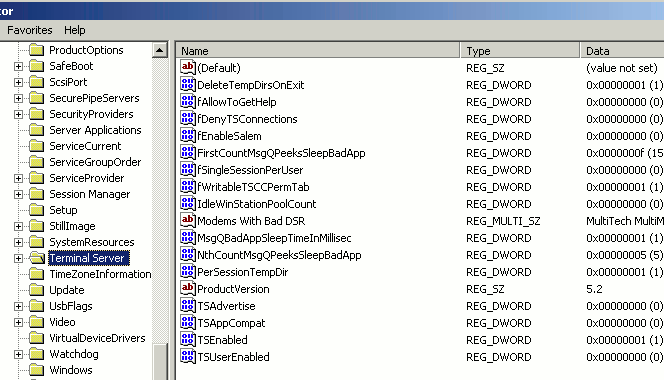Expand the StillImage key
Screen dimensions: 664x380
18,226
